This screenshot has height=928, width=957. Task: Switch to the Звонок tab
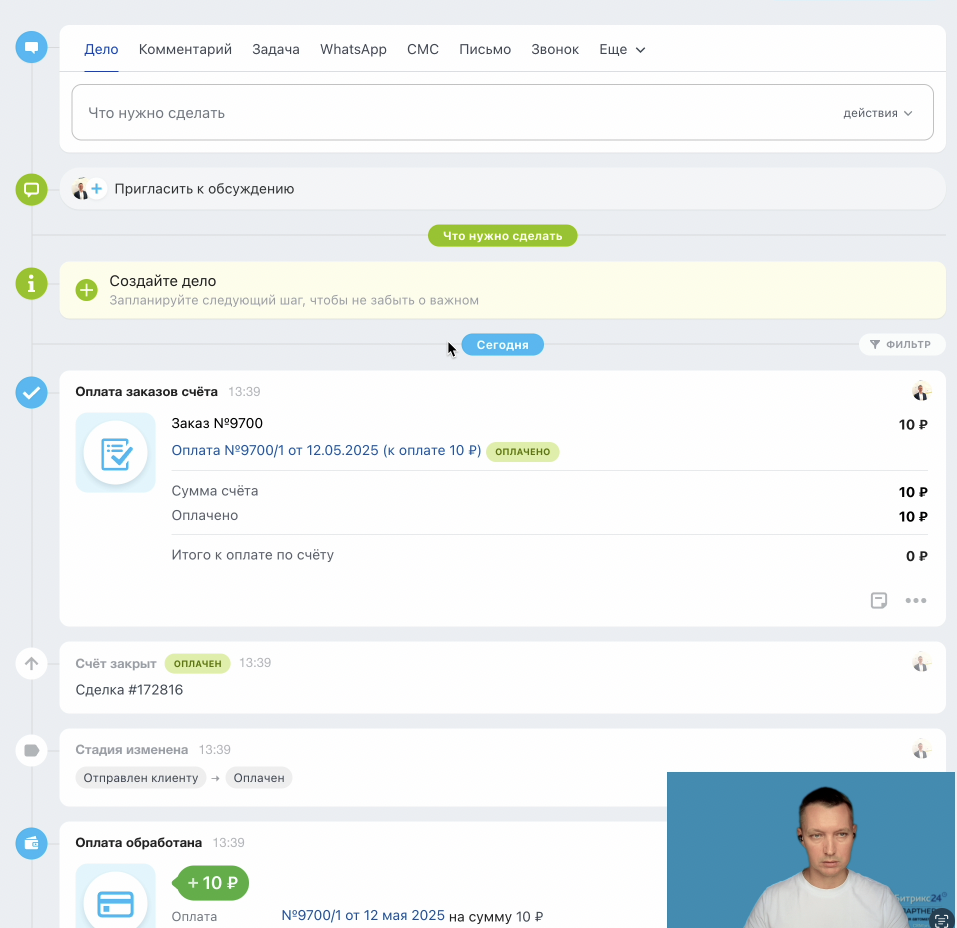tap(555, 49)
